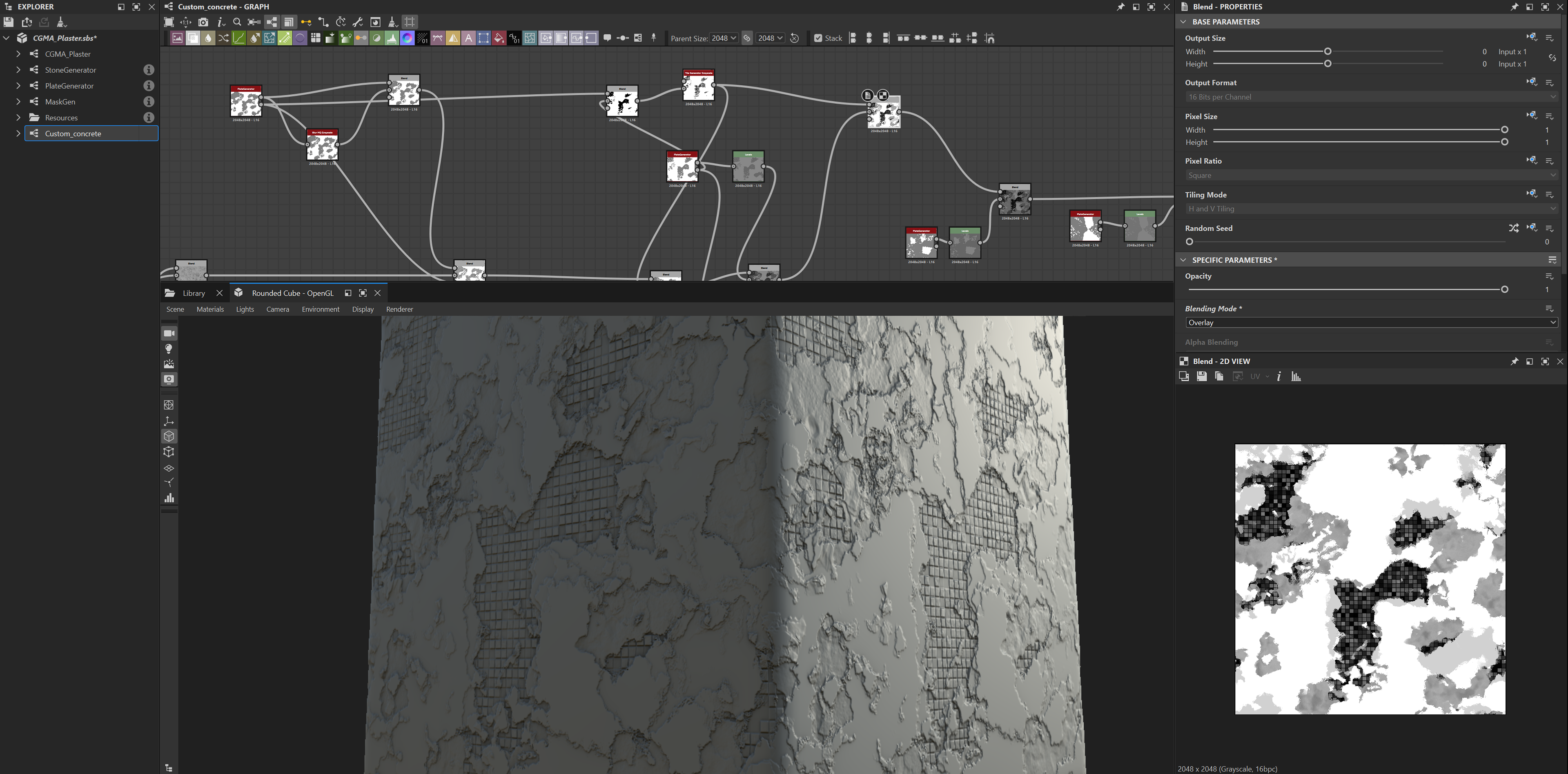1568x774 pixels.
Task: Open the Environment menu in 3D view
Action: [x=320, y=309]
